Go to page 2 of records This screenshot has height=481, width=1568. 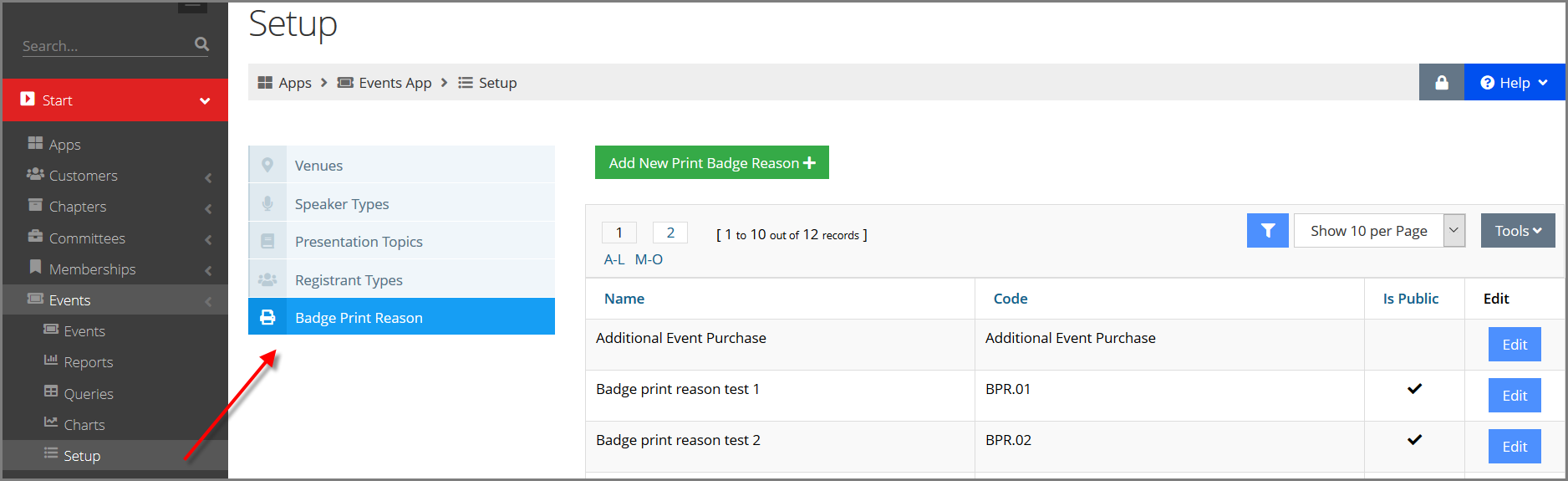click(670, 233)
